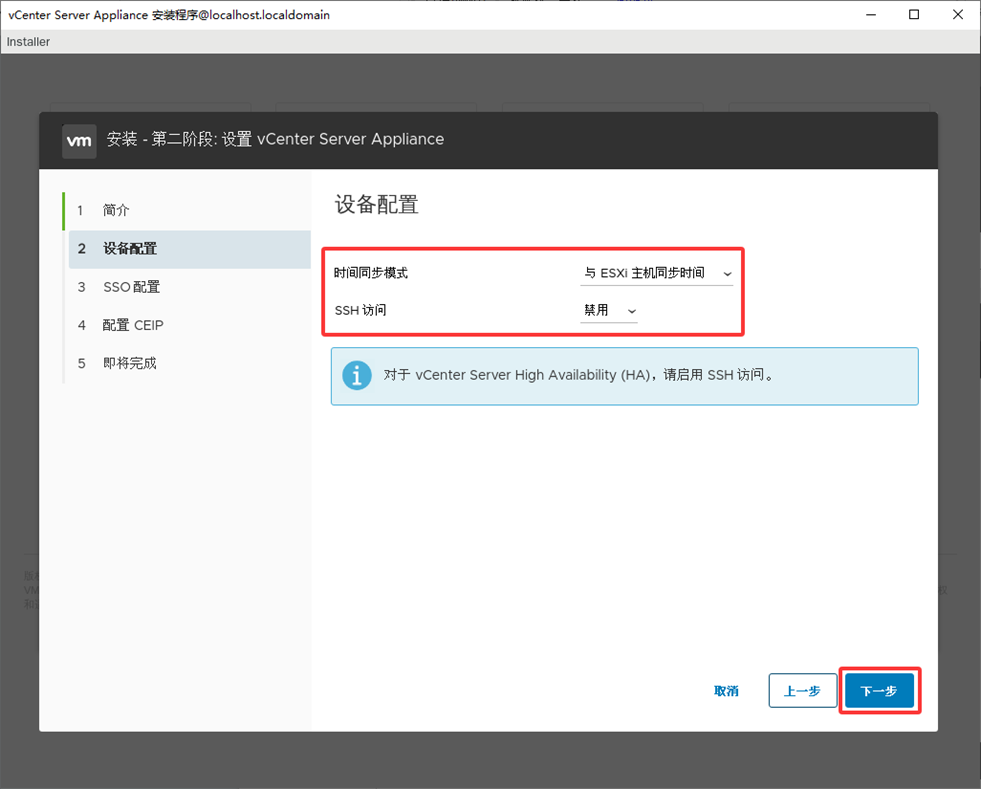Jump to step 3 SSO 配置
The width and height of the screenshot is (981, 789).
click(x=131, y=287)
